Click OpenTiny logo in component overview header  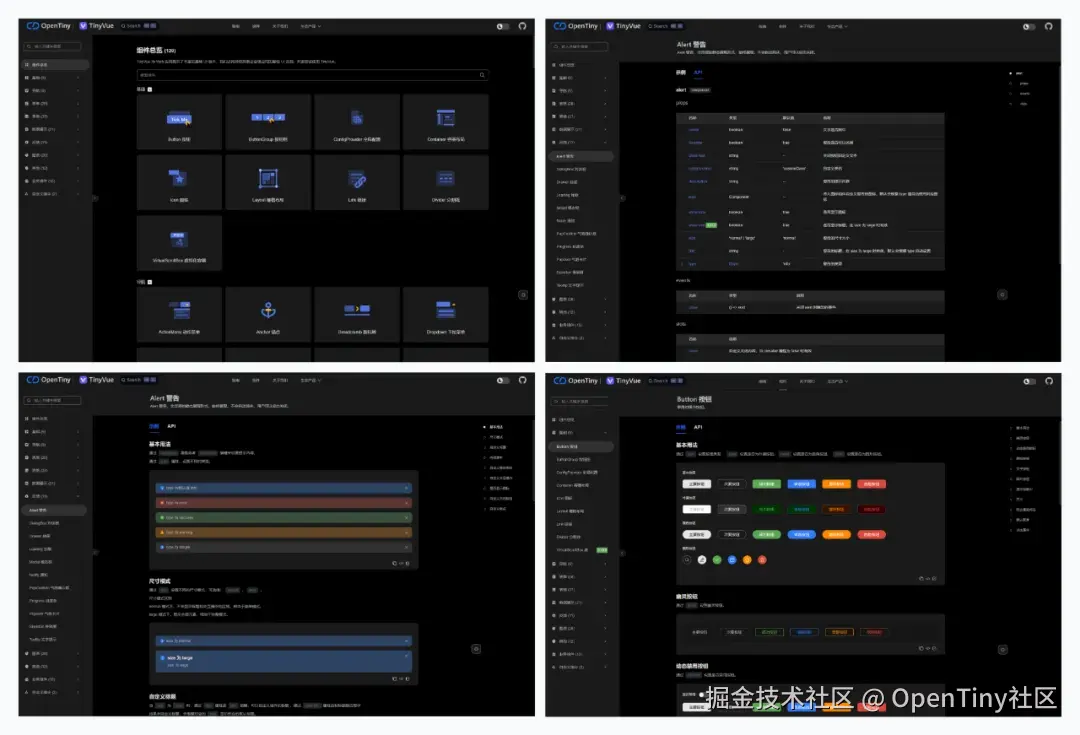pyautogui.click(x=49, y=26)
